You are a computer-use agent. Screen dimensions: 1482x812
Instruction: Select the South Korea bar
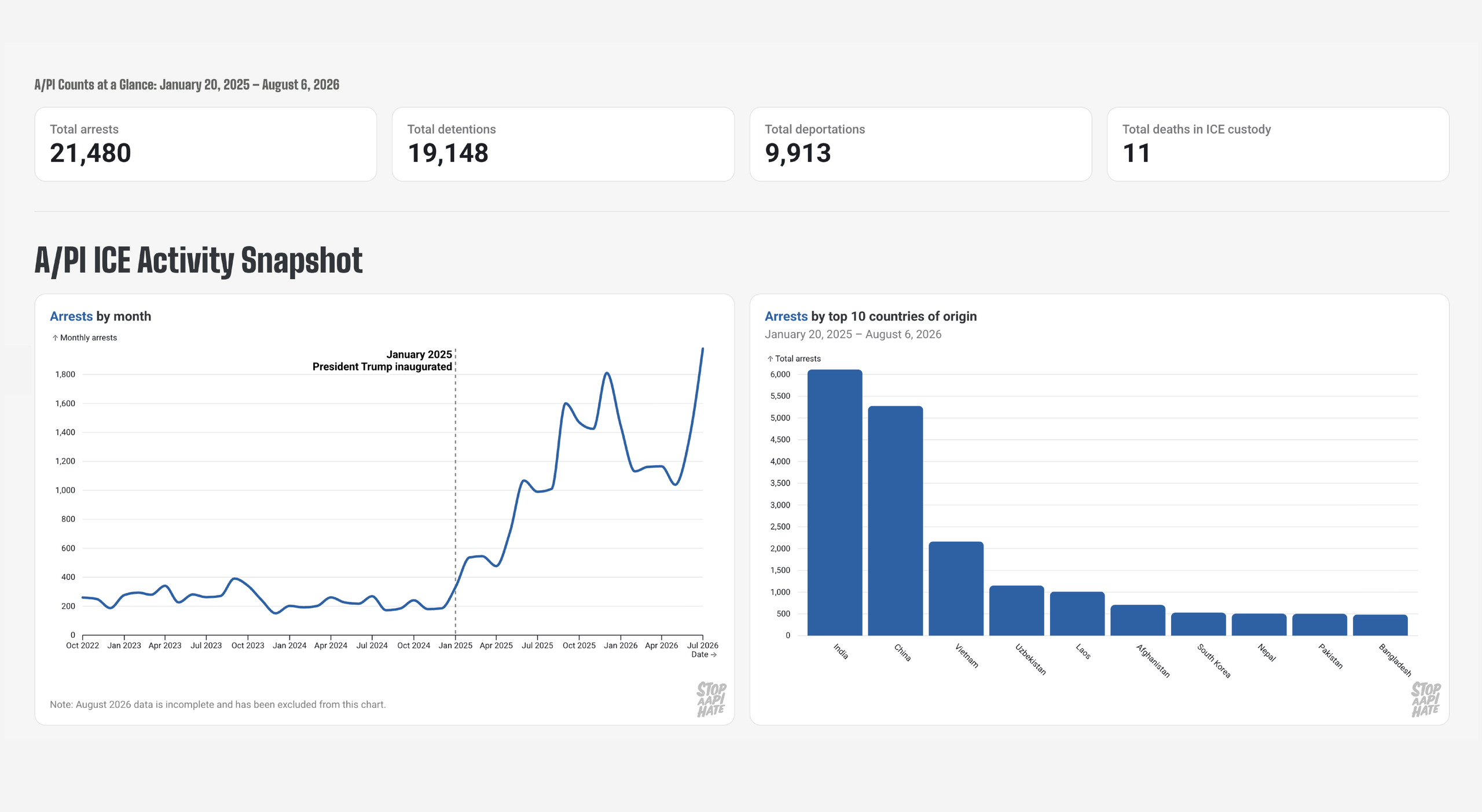pyautogui.click(x=1198, y=624)
